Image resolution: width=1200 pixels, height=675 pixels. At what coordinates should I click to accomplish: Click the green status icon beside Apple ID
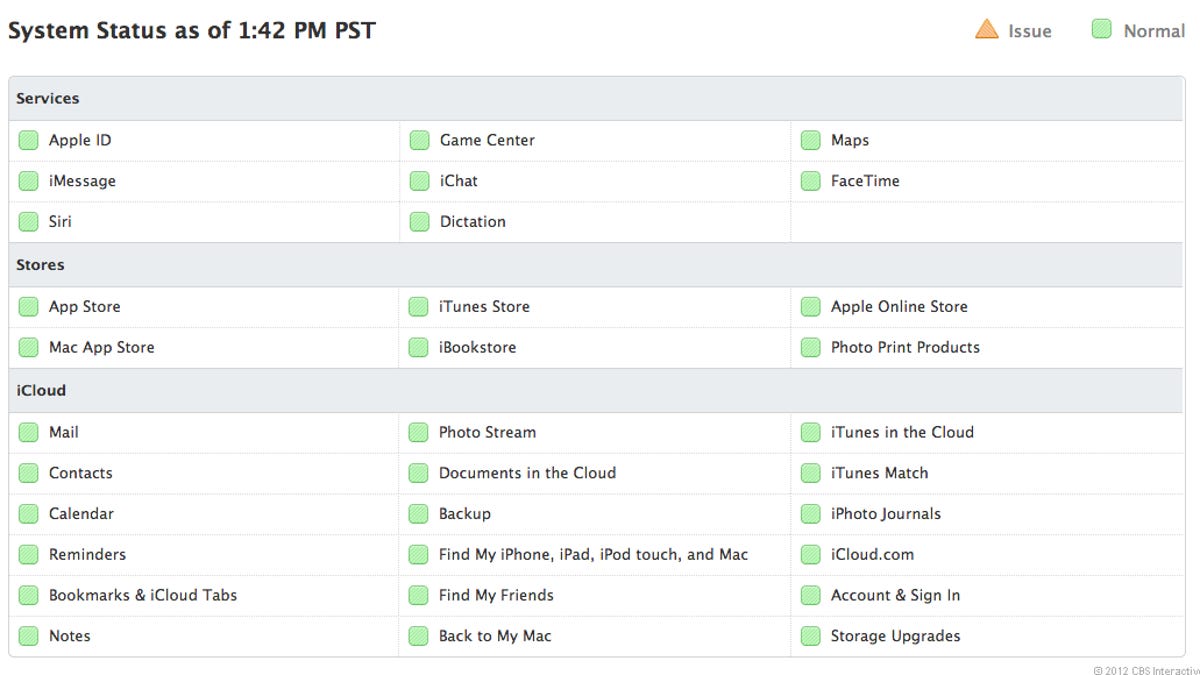coord(28,141)
